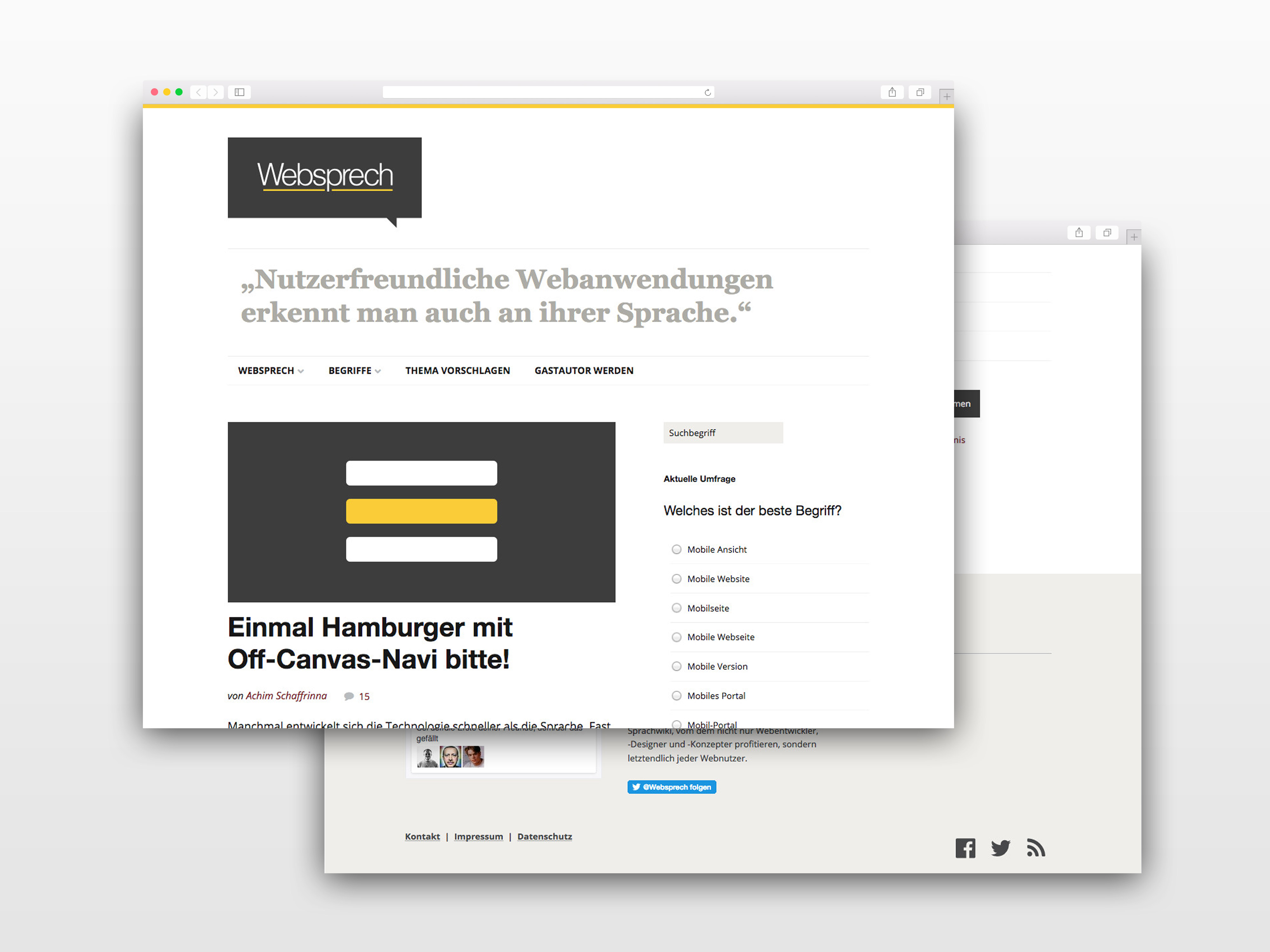Screen dimensions: 1270x952
Task: Click the Suchbegriff search field
Action: tap(723, 433)
